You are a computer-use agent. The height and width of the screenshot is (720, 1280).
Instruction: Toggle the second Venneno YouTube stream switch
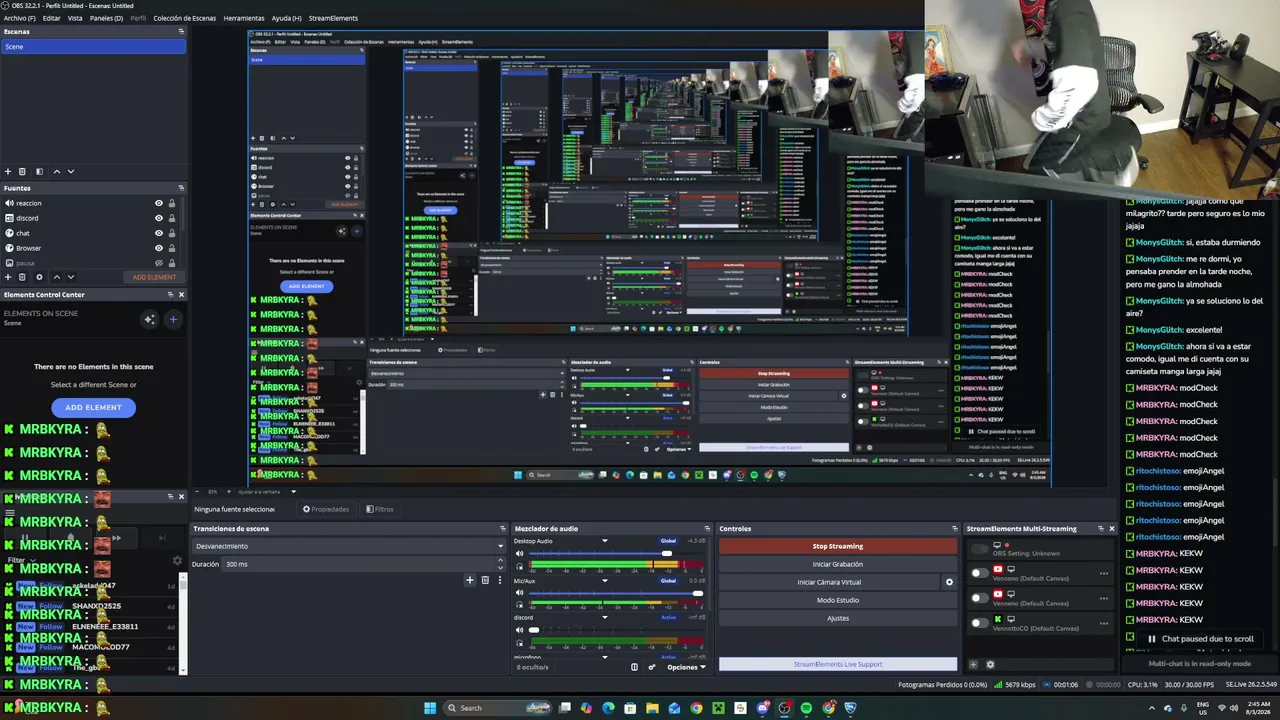click(980, 598)
